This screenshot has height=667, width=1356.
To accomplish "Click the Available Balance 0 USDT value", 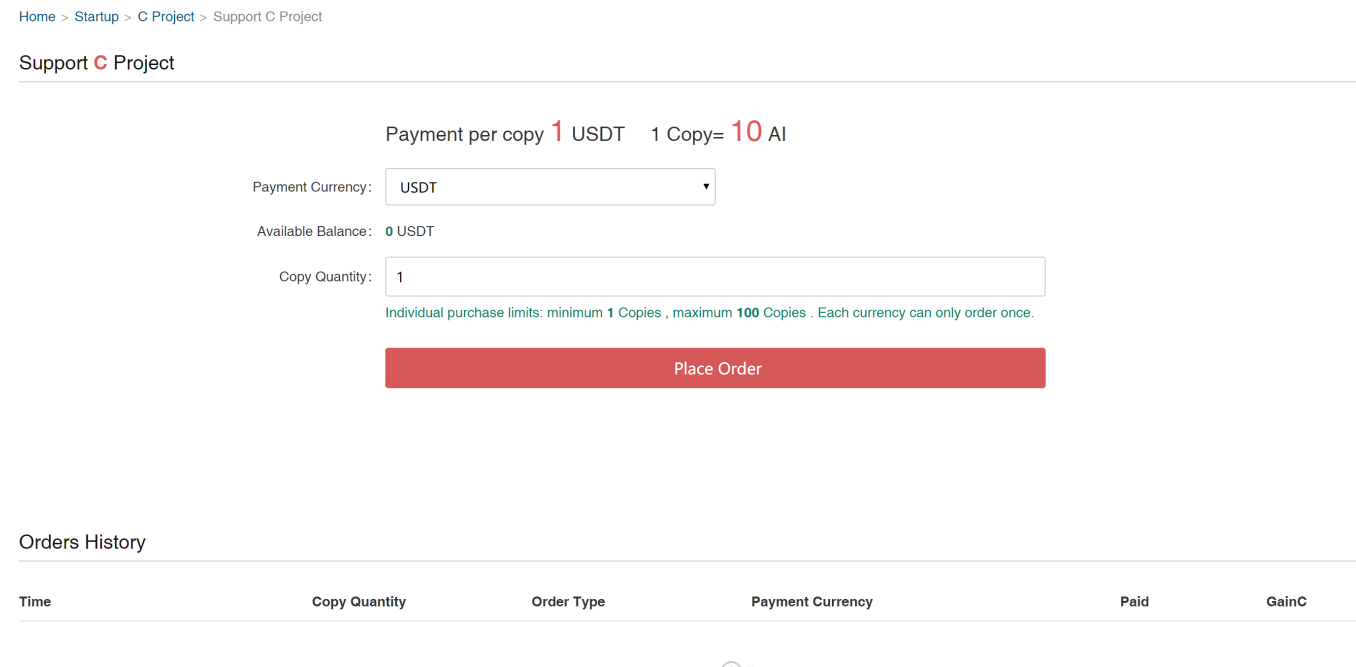I will tap(410, 231).
